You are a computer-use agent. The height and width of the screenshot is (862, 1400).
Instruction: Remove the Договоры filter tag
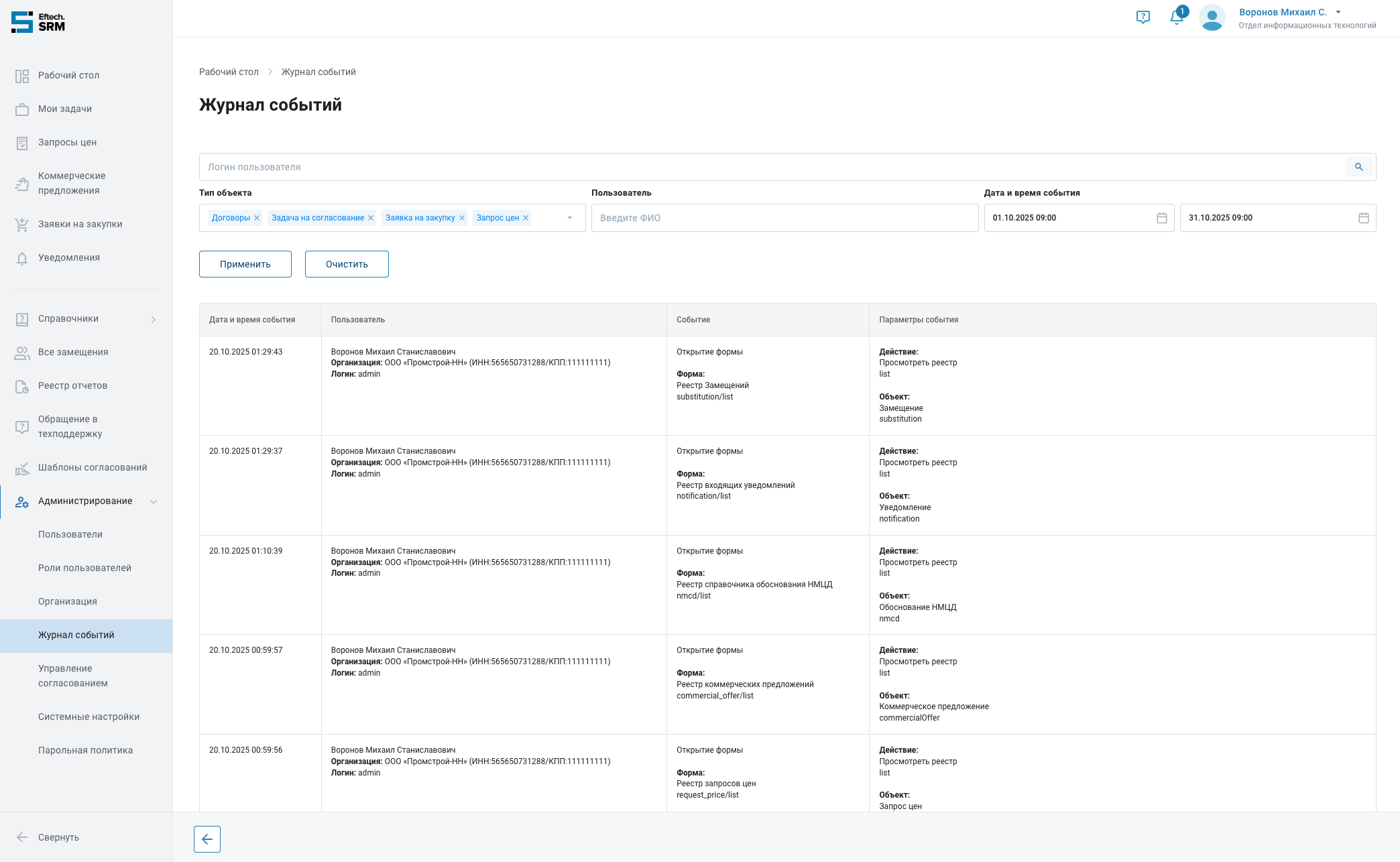[257, 218]
